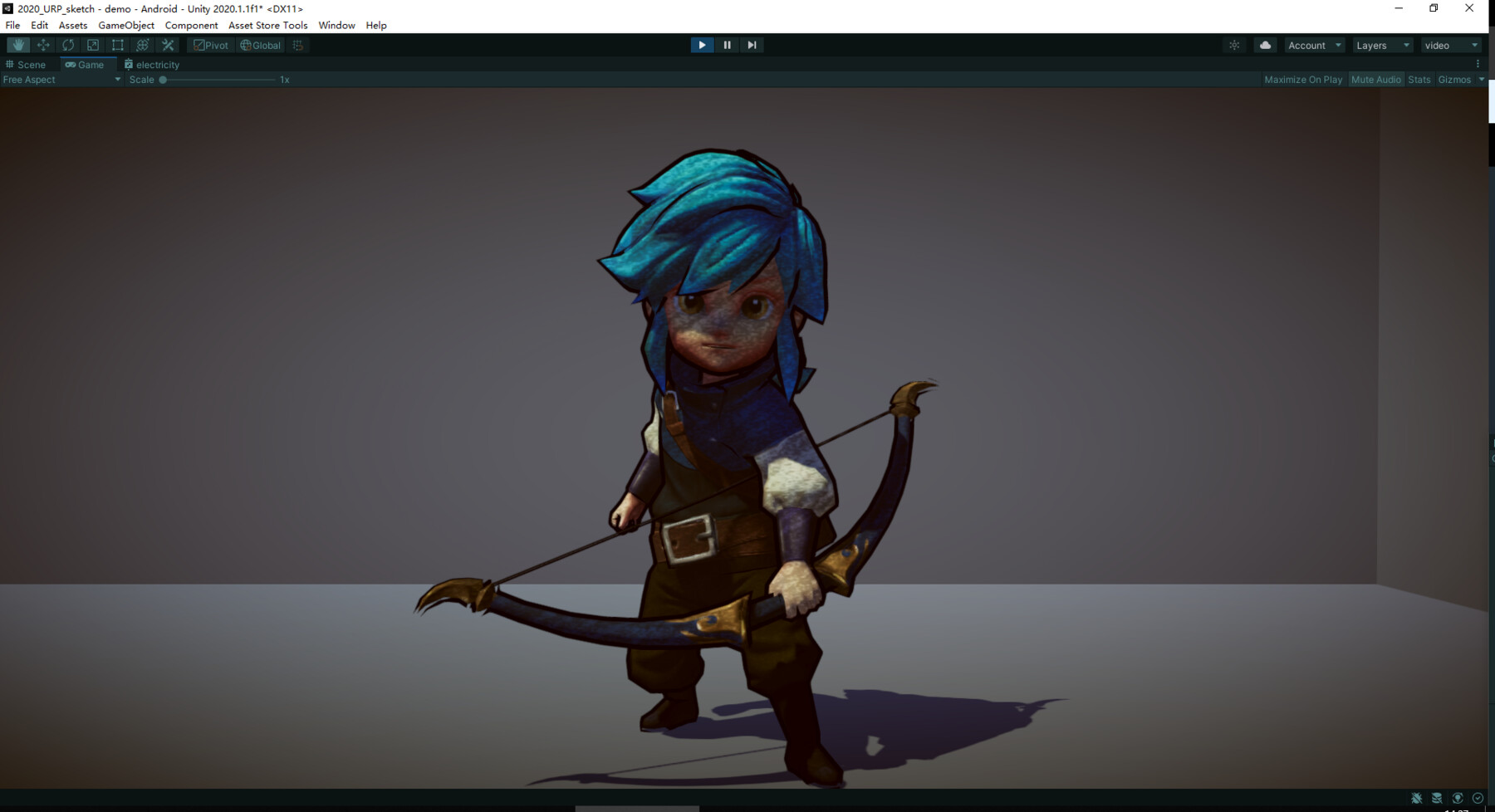Open the Layers dropdown

[x=1381, y=45]
